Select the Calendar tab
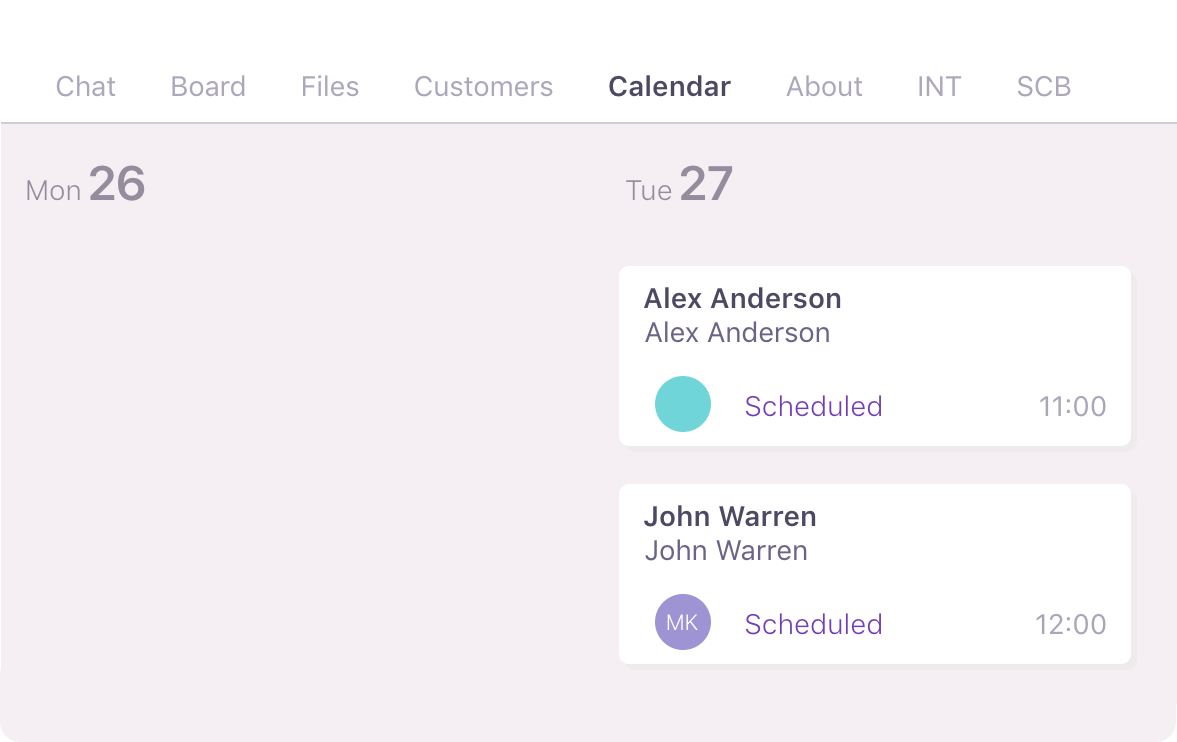 pyautogui.click(x=669, y=87)
